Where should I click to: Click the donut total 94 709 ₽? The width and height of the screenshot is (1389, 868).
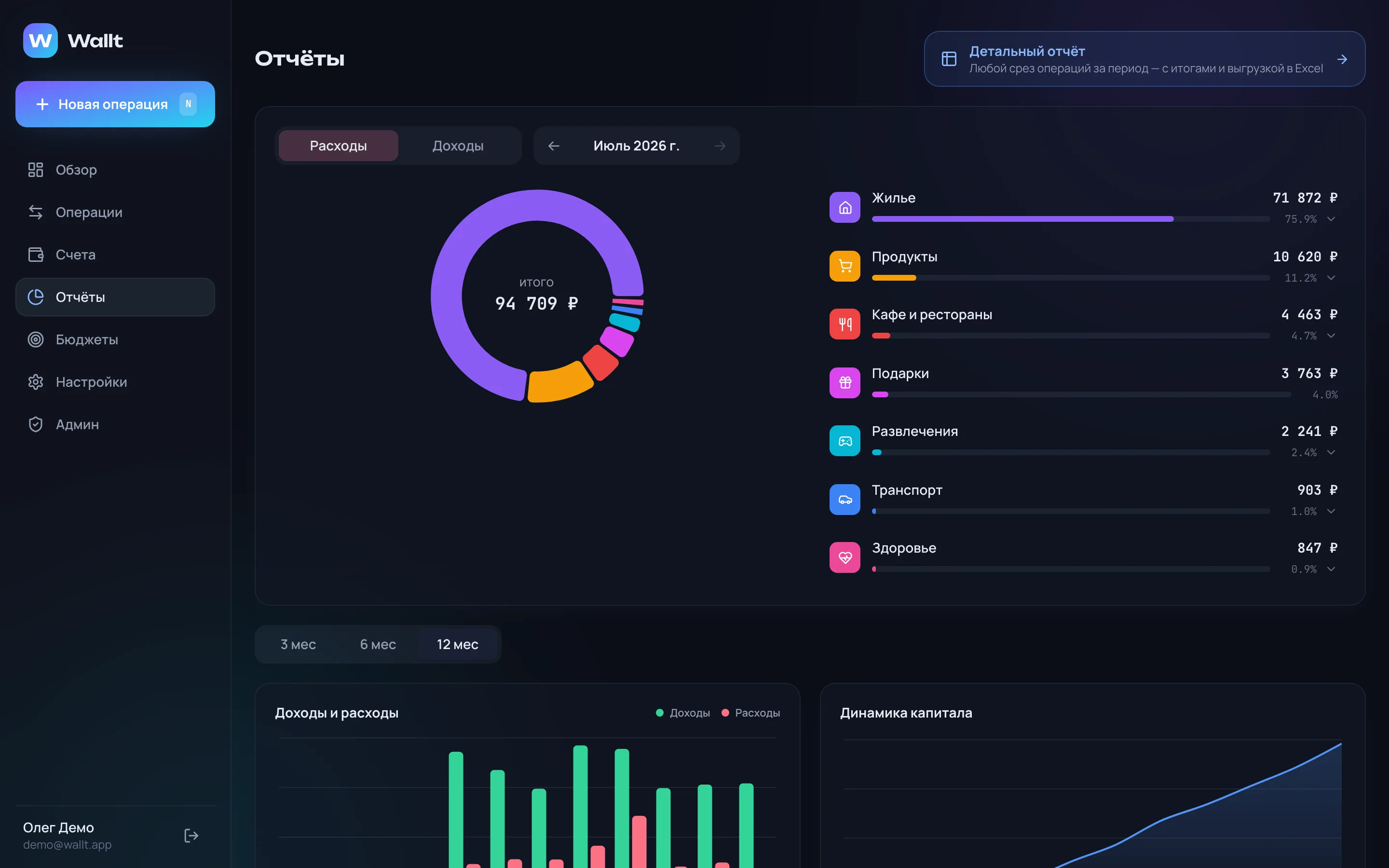pyautogui.click(x=537, y=304)
